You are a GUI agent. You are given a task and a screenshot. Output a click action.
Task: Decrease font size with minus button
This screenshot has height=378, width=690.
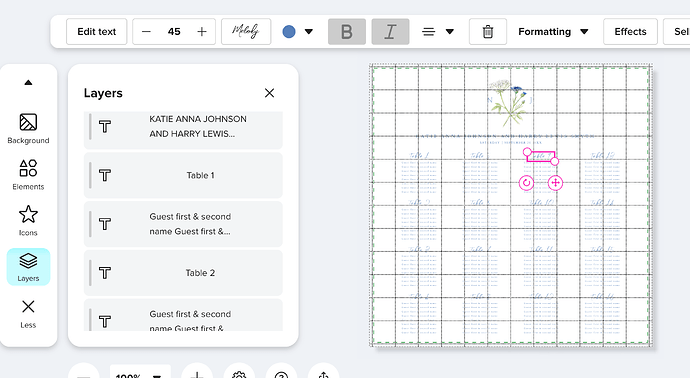147,32
